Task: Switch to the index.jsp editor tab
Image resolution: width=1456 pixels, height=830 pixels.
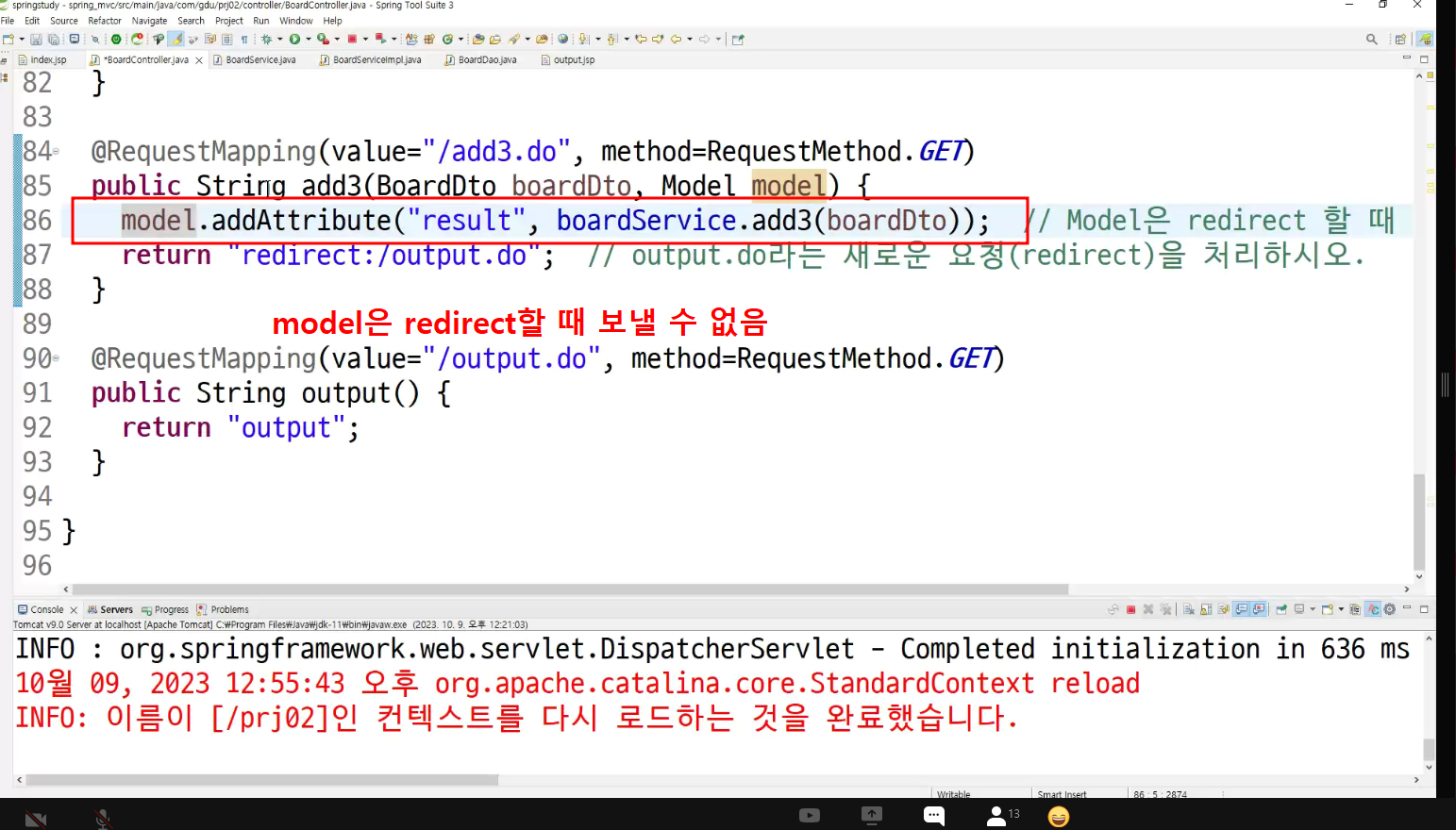Action: [42, 59]
